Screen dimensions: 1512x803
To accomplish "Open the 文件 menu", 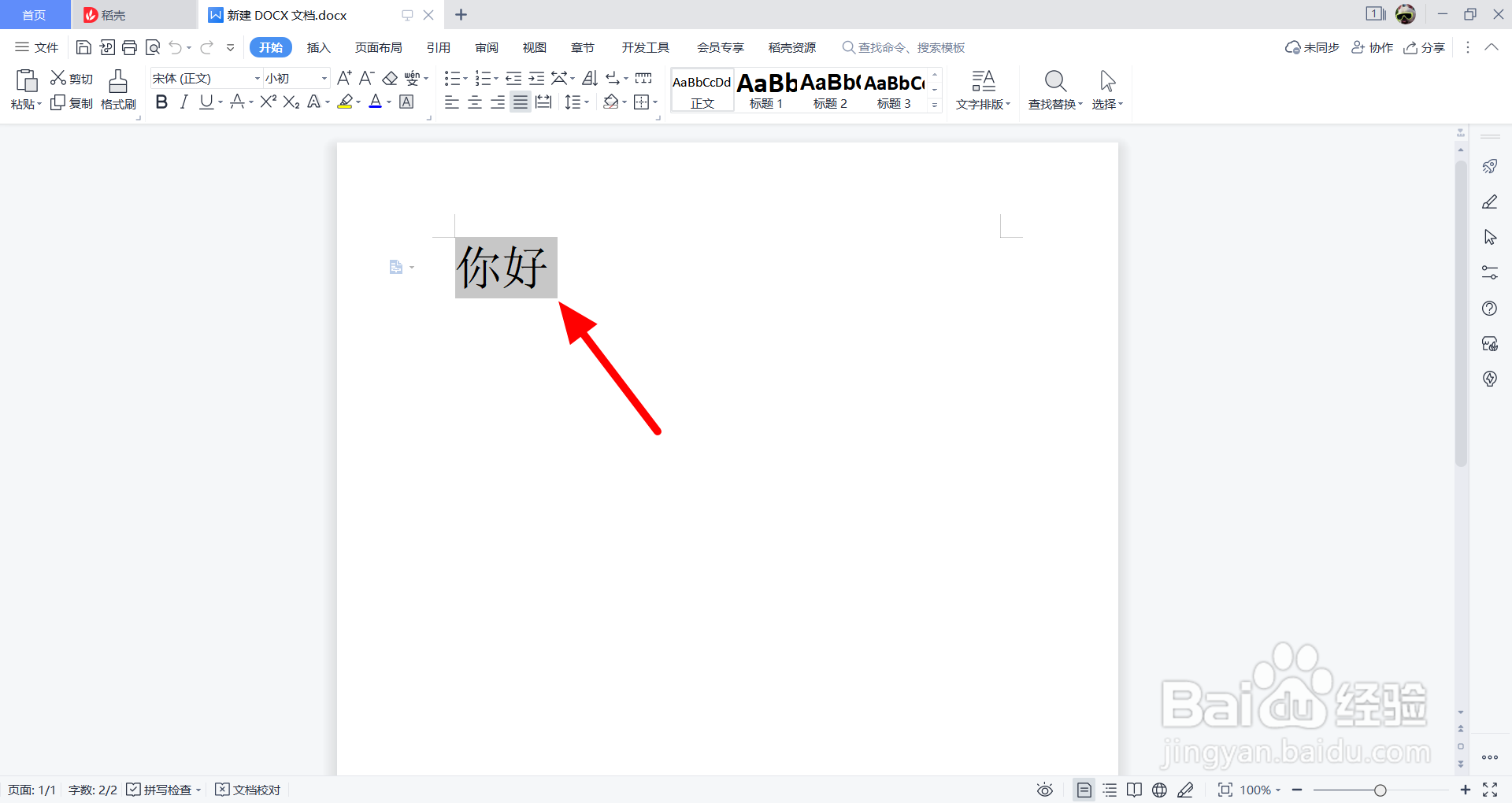I will click(37, 47).
